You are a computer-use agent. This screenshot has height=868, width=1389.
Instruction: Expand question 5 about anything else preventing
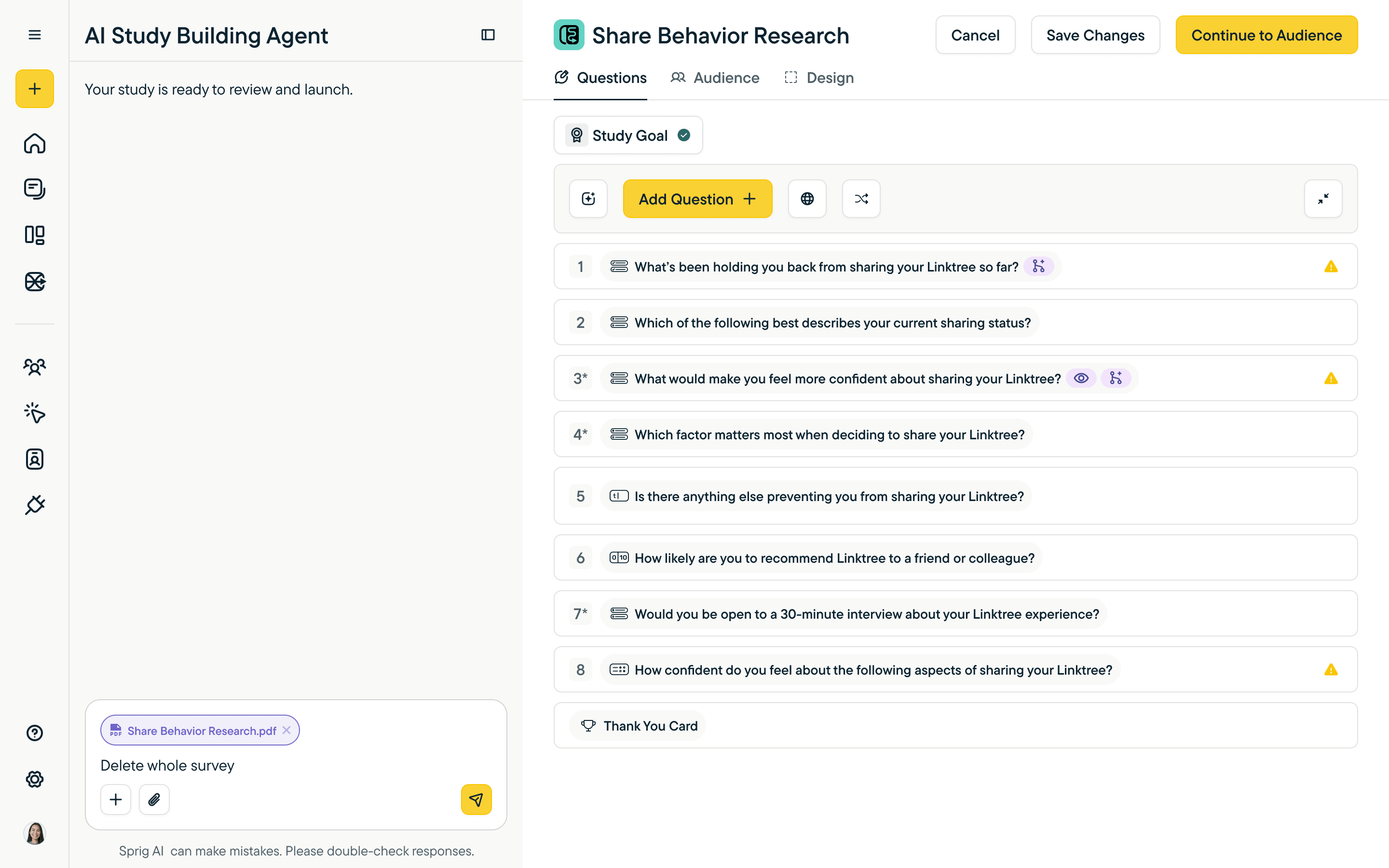[955, 496]
